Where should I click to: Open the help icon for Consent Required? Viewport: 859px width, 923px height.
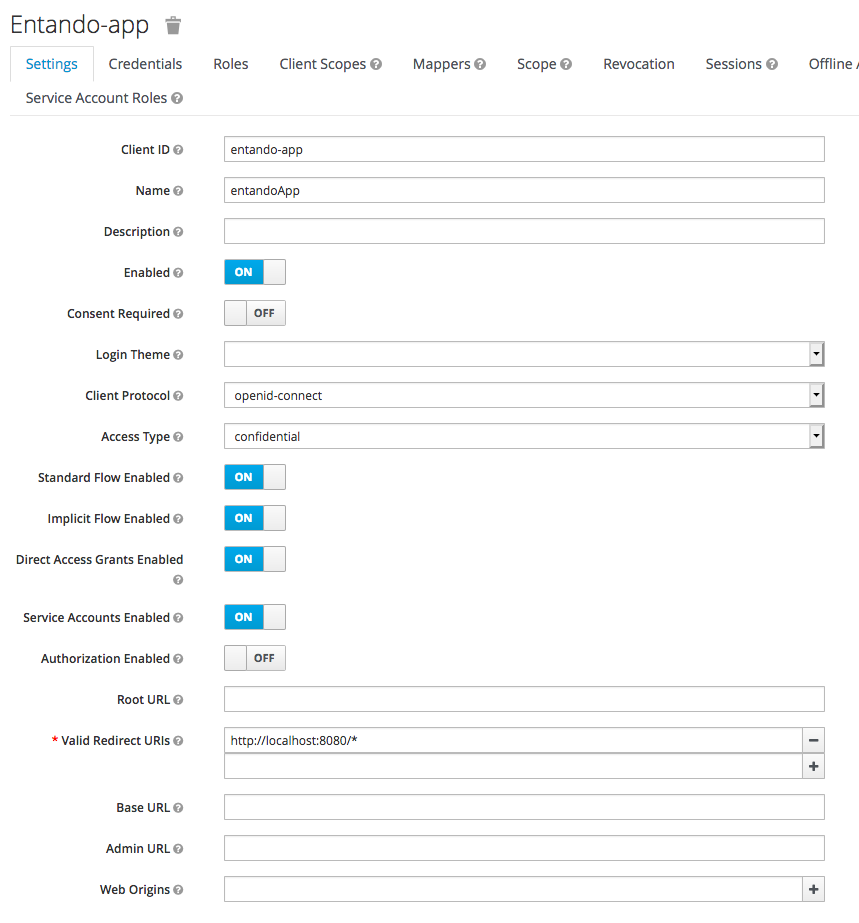pyautogui.click(x=178, y=314)
